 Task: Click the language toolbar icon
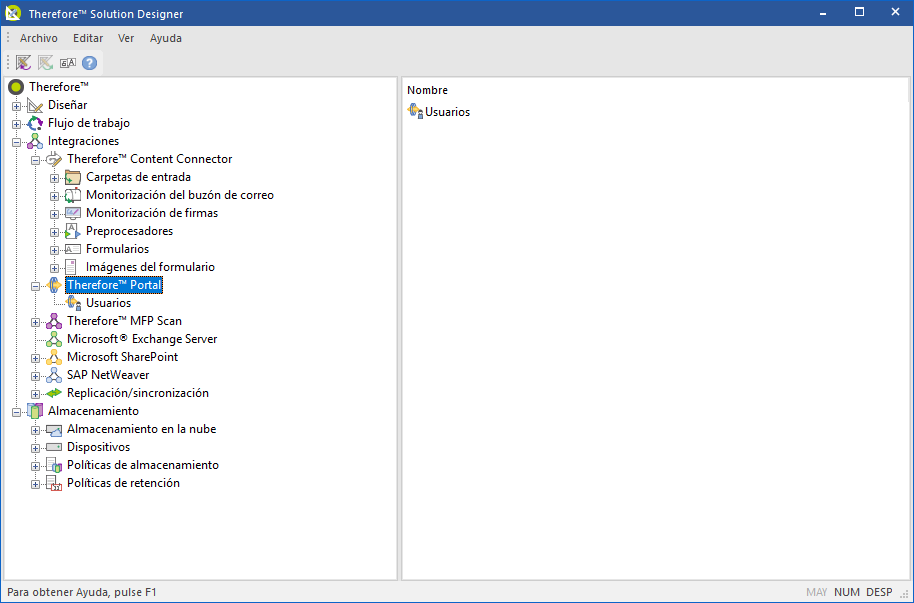[x=68, y=62]
